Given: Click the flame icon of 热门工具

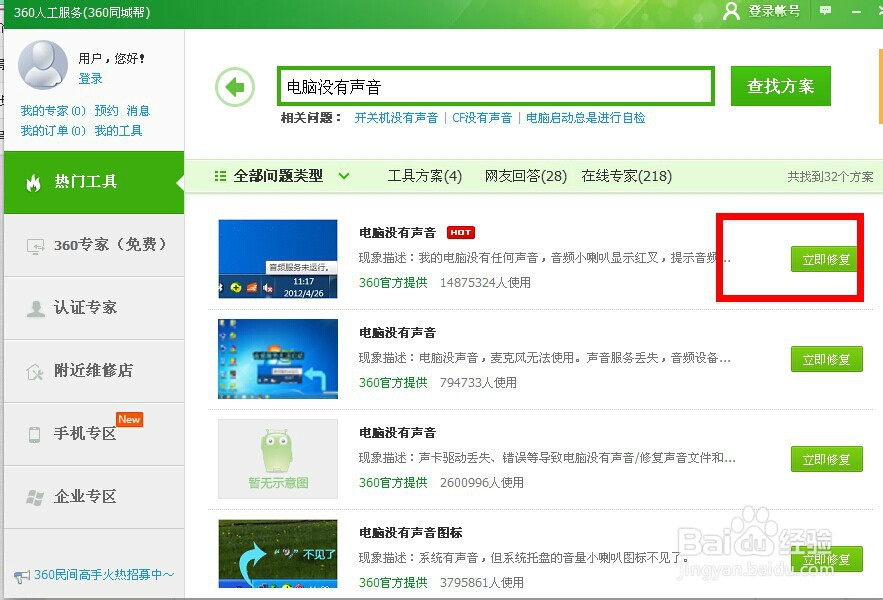Looking at the screenshot, I should 34,183.
